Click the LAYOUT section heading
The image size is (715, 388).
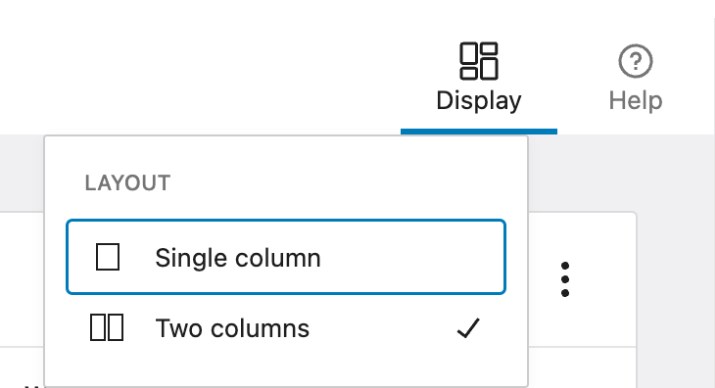click(x=128, y=183)
